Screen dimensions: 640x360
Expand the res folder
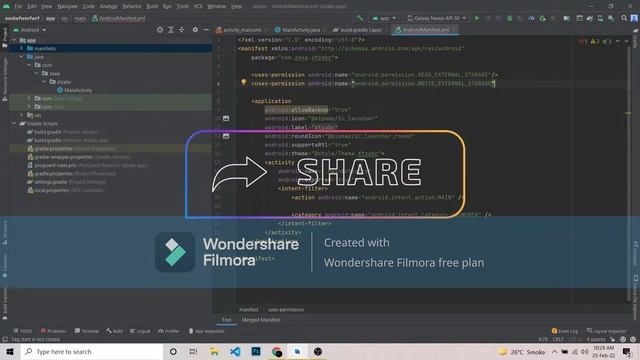click(22, 115)
